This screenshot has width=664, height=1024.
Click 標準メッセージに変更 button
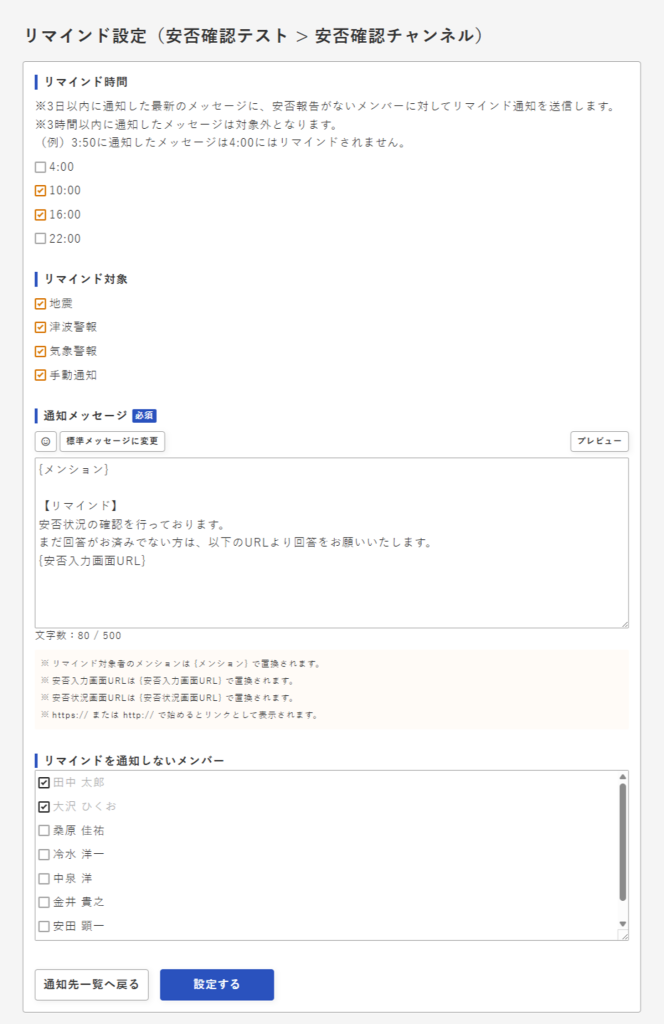112,441
